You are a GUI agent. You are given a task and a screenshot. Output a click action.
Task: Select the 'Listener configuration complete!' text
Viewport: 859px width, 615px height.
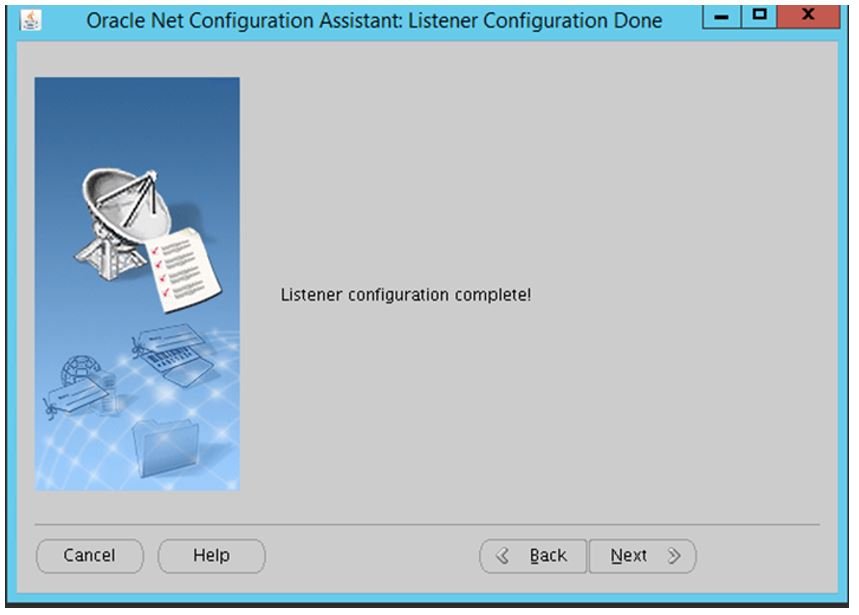click(x=406, y=295)
